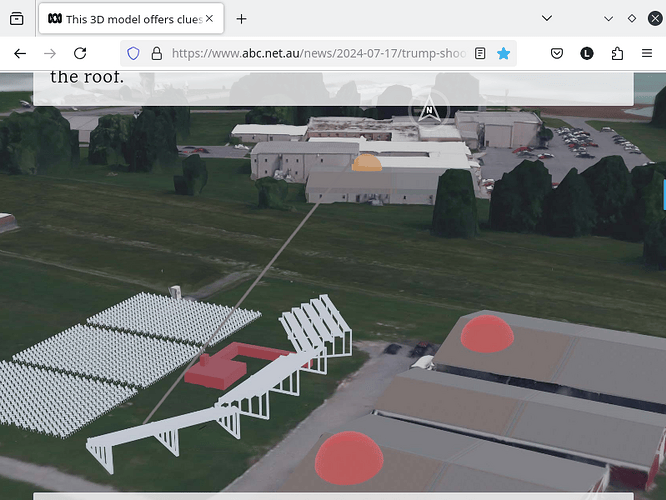Open the Pocket save icon
Image resolution: width=666 pixels, height=500 pixels.
click(558, 53)
